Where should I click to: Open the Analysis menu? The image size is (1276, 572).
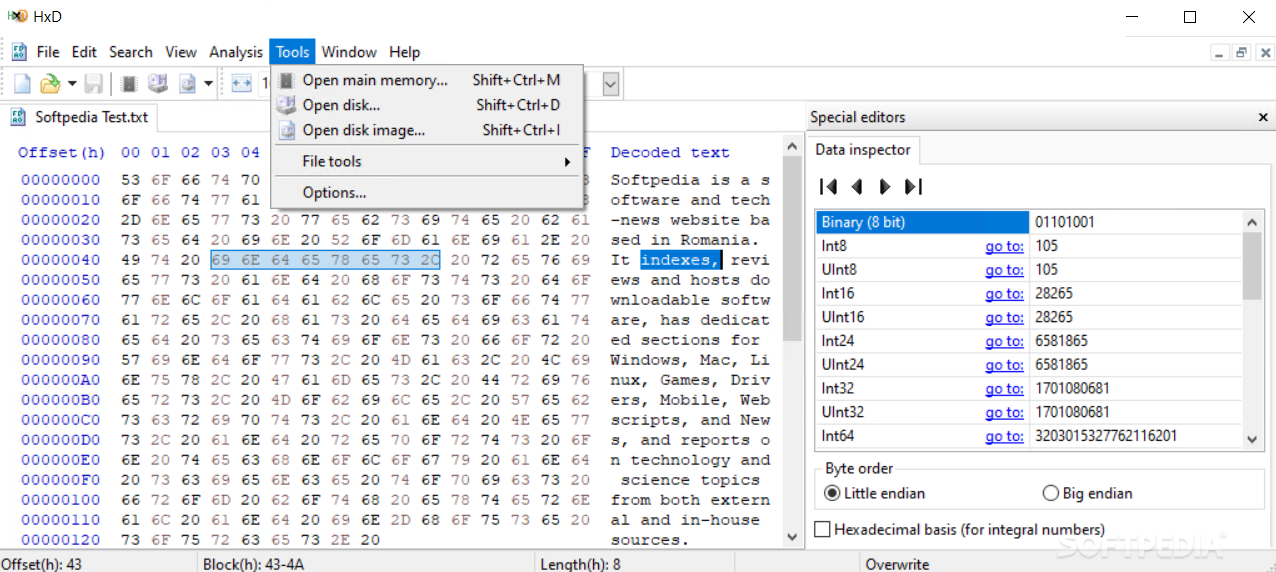pos(236,52)
